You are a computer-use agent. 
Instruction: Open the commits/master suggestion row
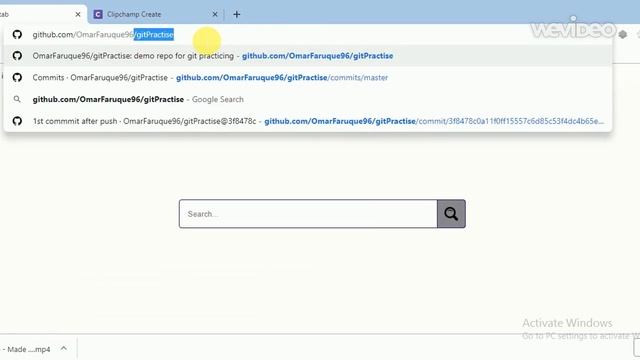(308, 78)
